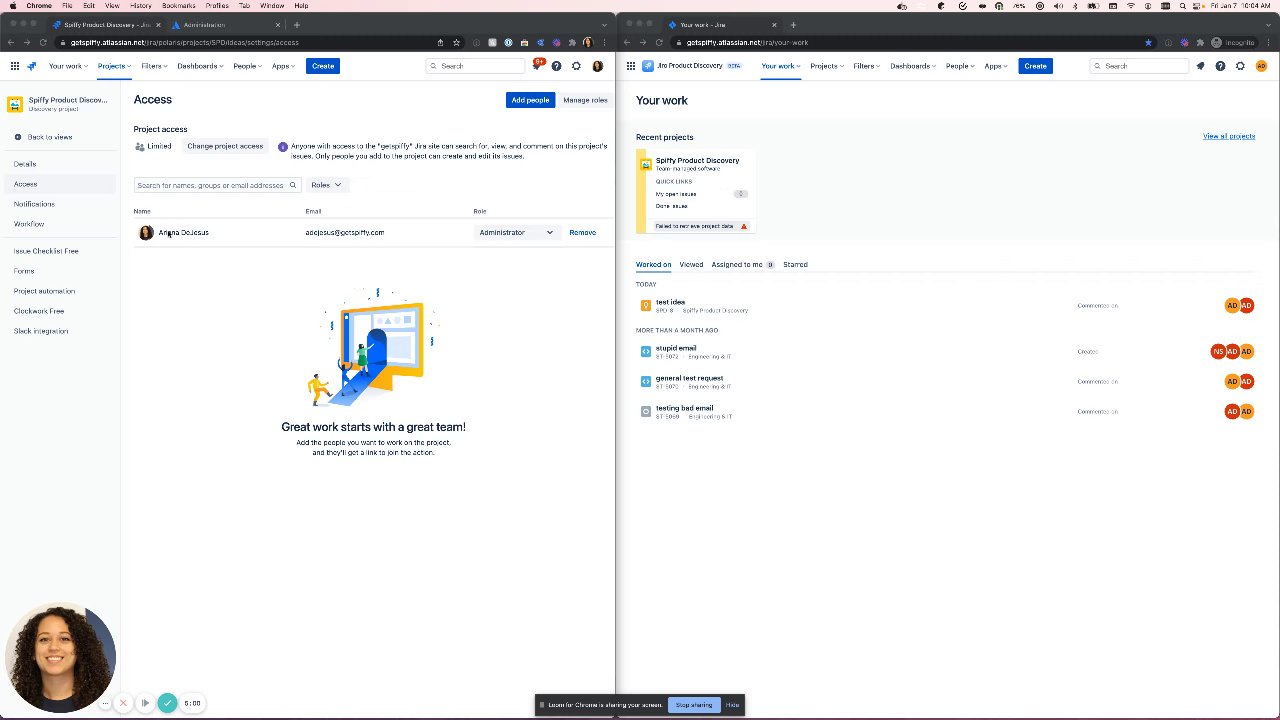1280x720 pixels.
Task: Open test idea issue in Worked on
Action: (x=670, y=302)
